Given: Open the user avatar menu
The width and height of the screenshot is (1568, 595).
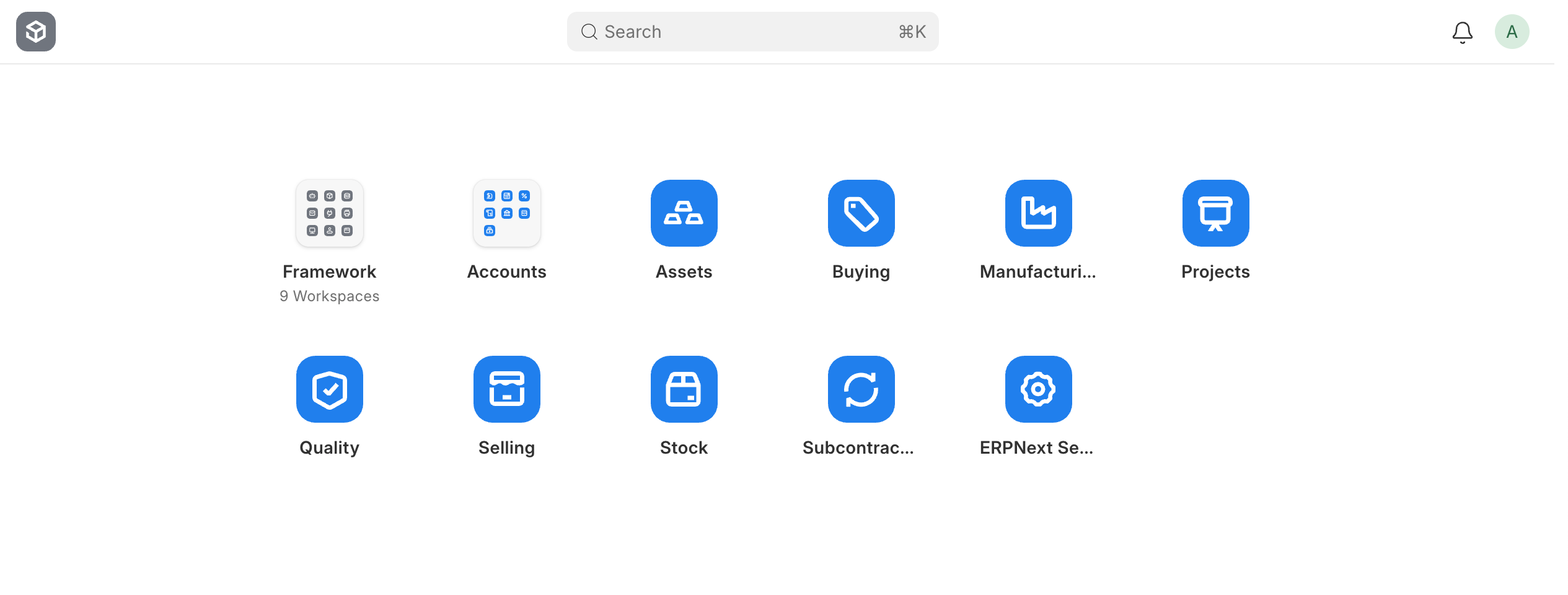Looking at the screenshot, I should pyautogui.click(x=1512, y=32).
